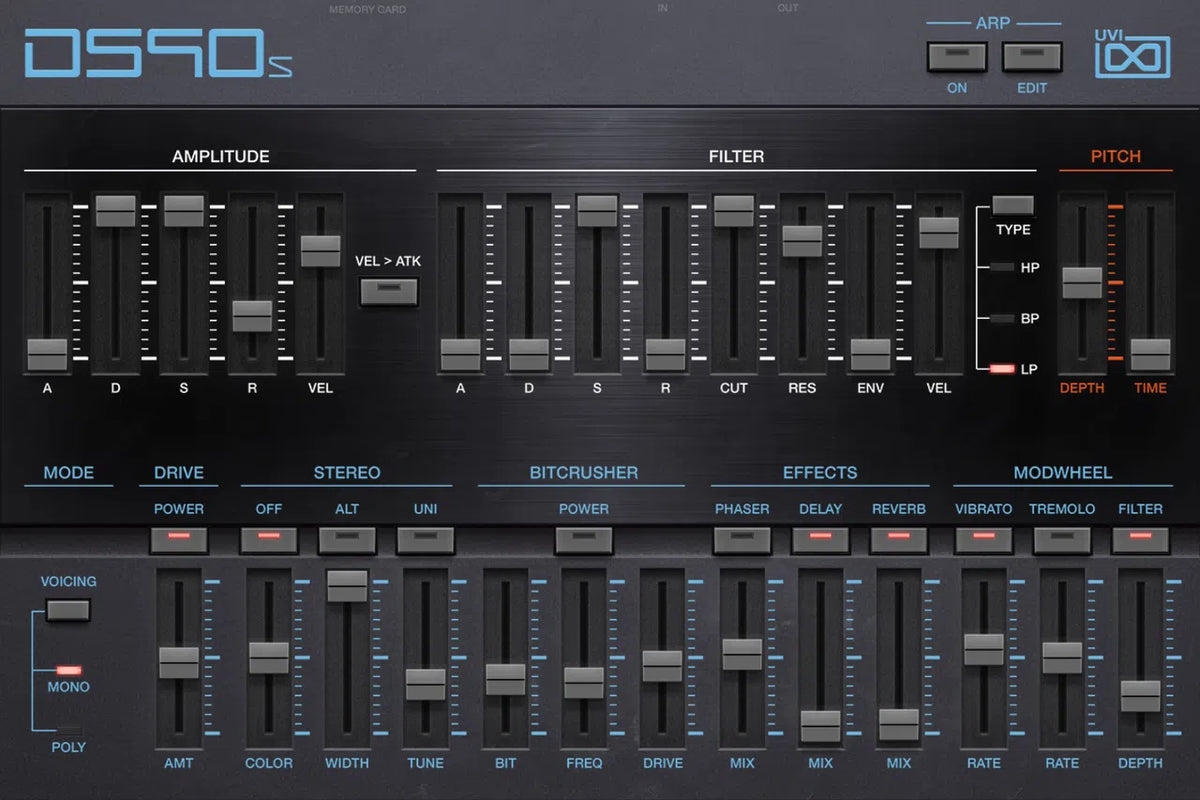Toggle the VEL > ATK button
Viewport: 1200px width, 800px height.
pyautogui.click(x=389, y=291)
